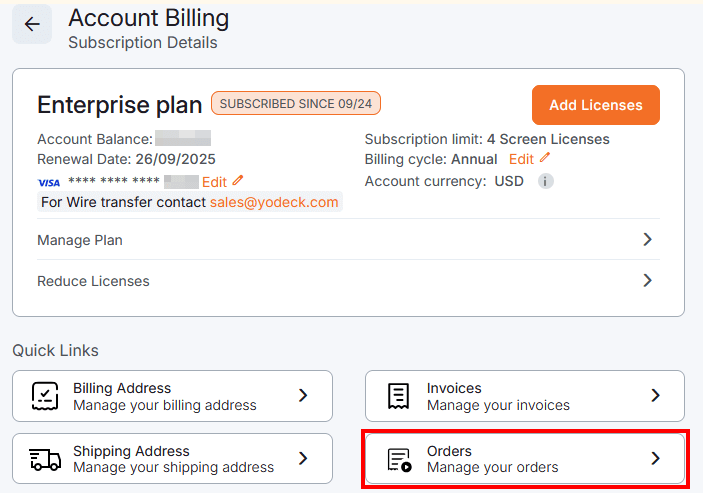Expand the Manage Plan row chevron
This screenshot has height=493, width=703.
[648, 240]
